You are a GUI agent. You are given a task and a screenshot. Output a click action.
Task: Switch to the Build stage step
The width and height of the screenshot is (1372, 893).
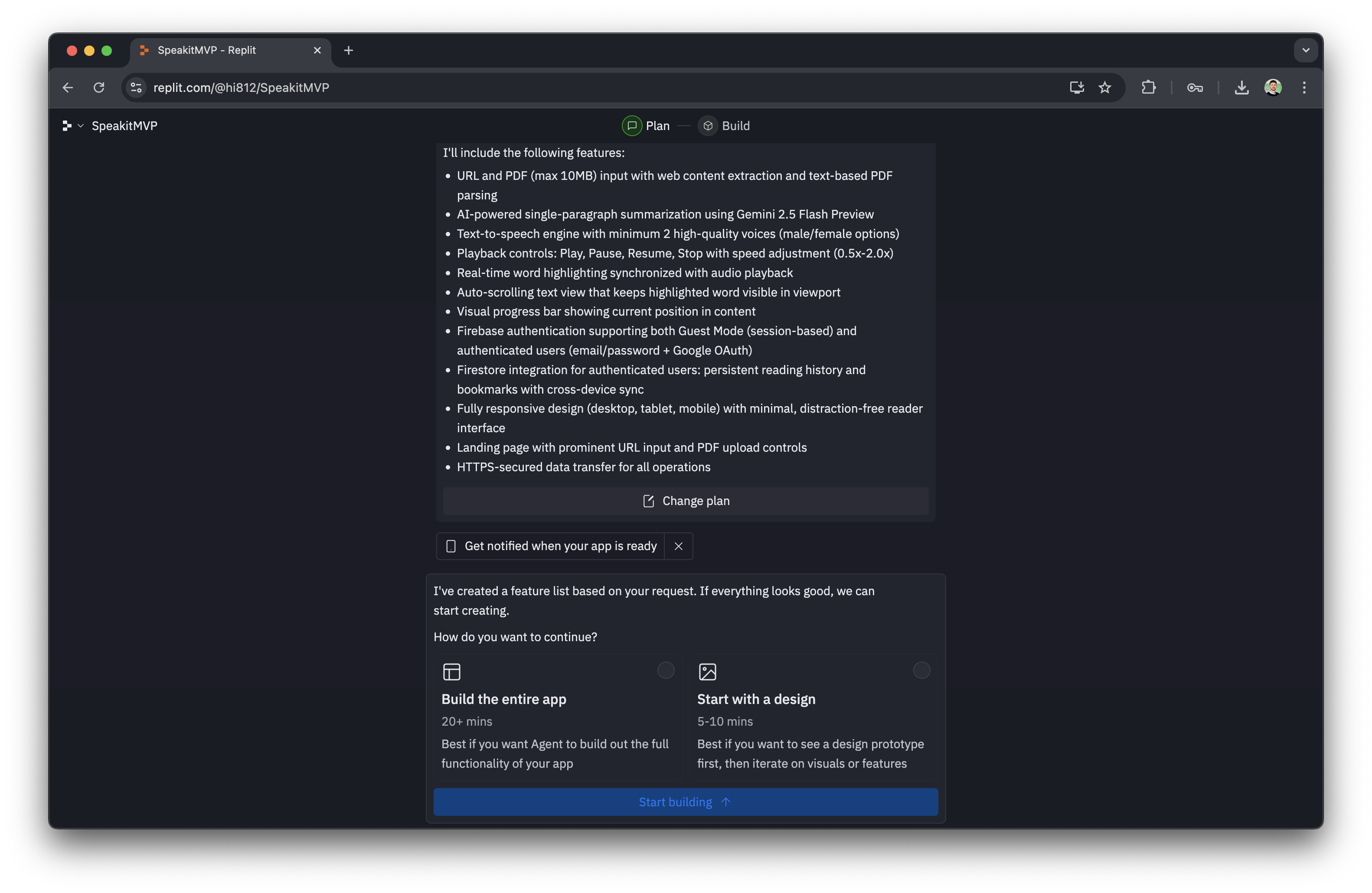724,126
